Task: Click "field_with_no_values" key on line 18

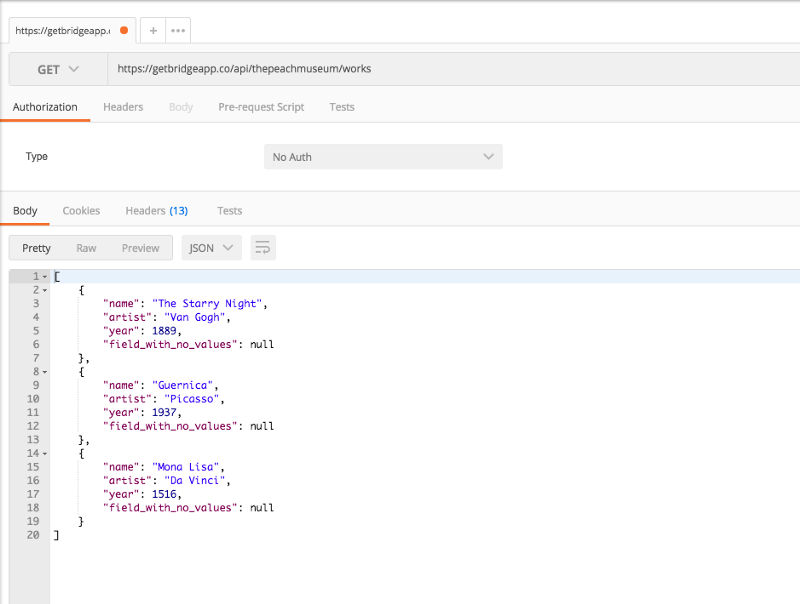Action: tap(170, 508)
